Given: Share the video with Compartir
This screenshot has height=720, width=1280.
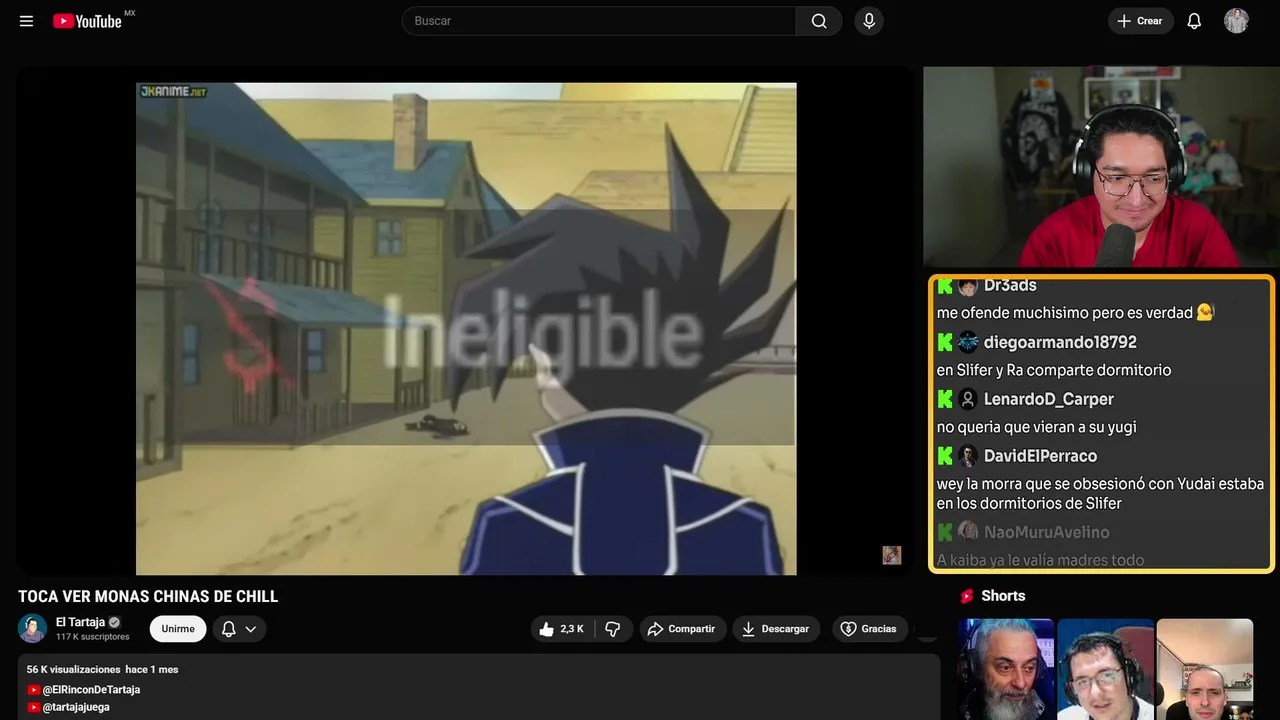Looking at the screenshot, I should 683,629.
